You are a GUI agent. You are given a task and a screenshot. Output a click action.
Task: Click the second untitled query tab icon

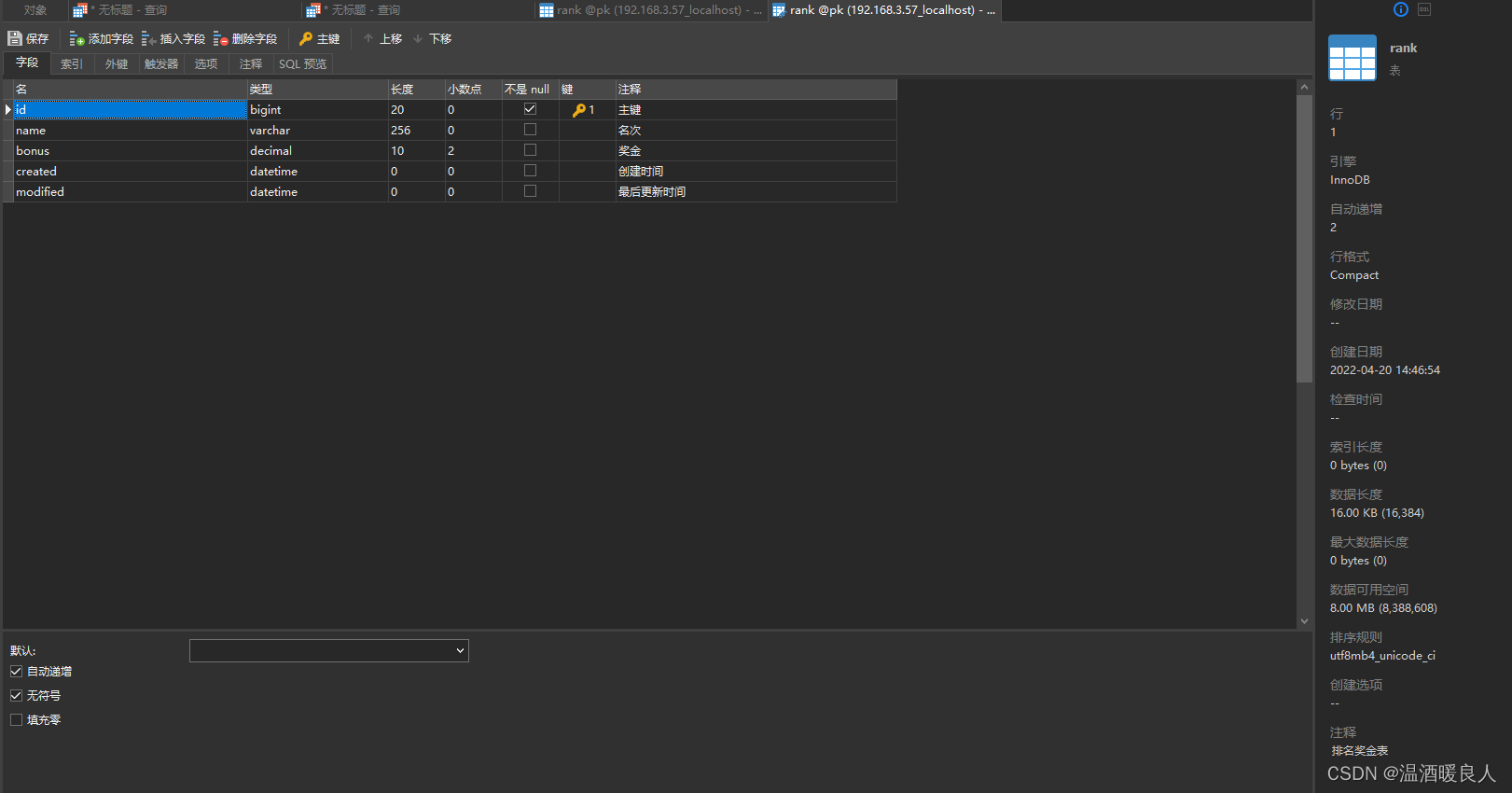coord(313,10)
